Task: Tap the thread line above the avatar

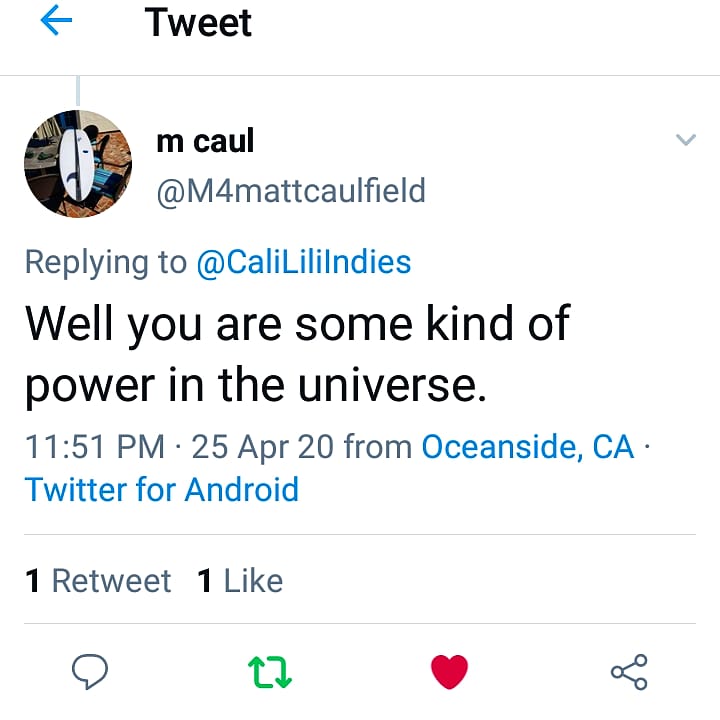Action: tap(78, 91)
